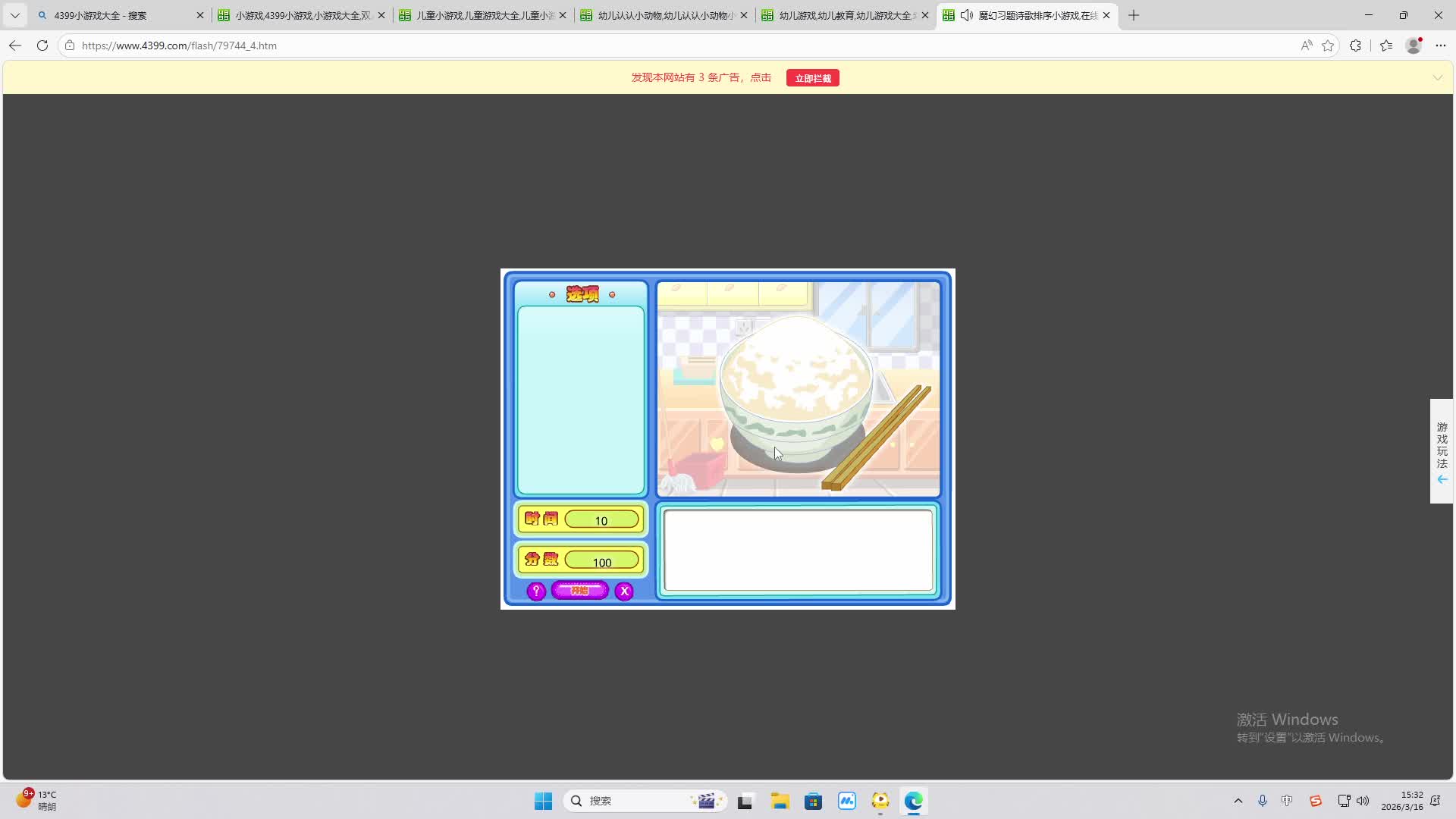1456x819 pixels.
Task: Click the 立即拦截 ad-block button
Action: click(x=812, y=78)
